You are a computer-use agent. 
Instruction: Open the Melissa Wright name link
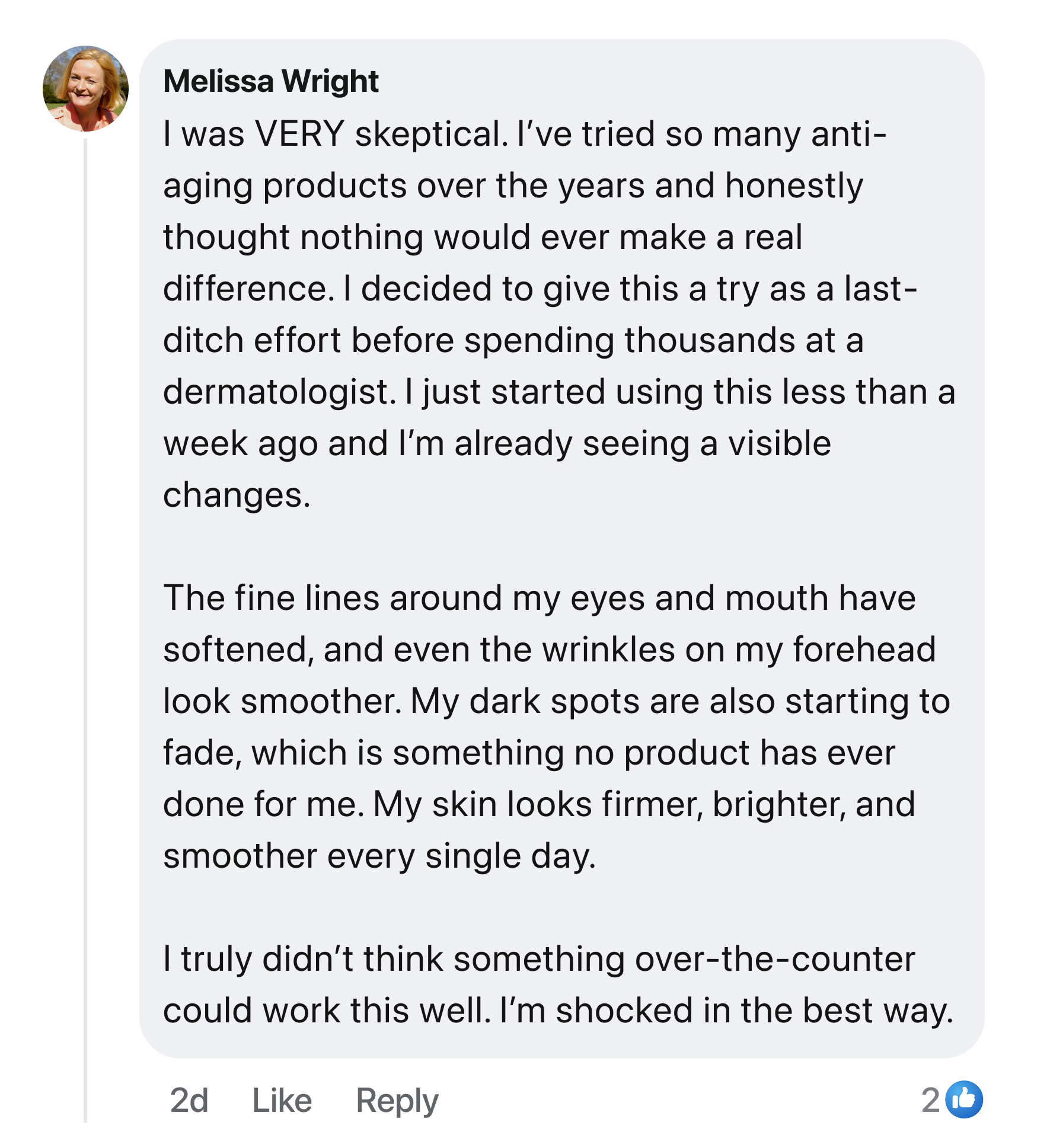(271, 81)
